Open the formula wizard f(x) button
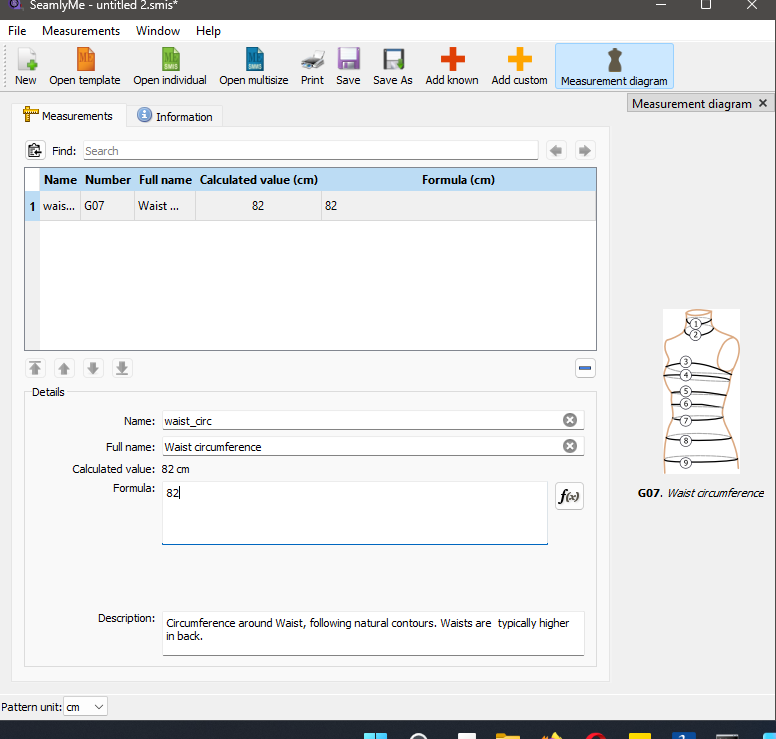The image size is (776, 739). pyautogui.click(x=569, y=496)
